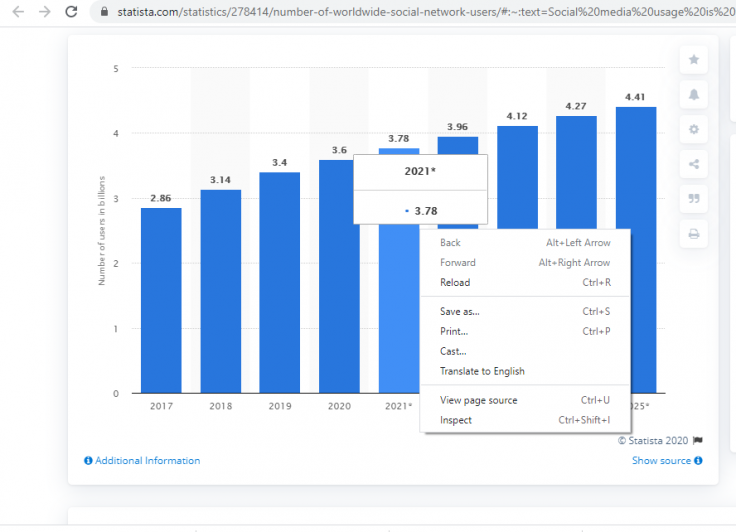Click the Show source link
Viewport: 736px width, 532px height.
pos(661,461)
